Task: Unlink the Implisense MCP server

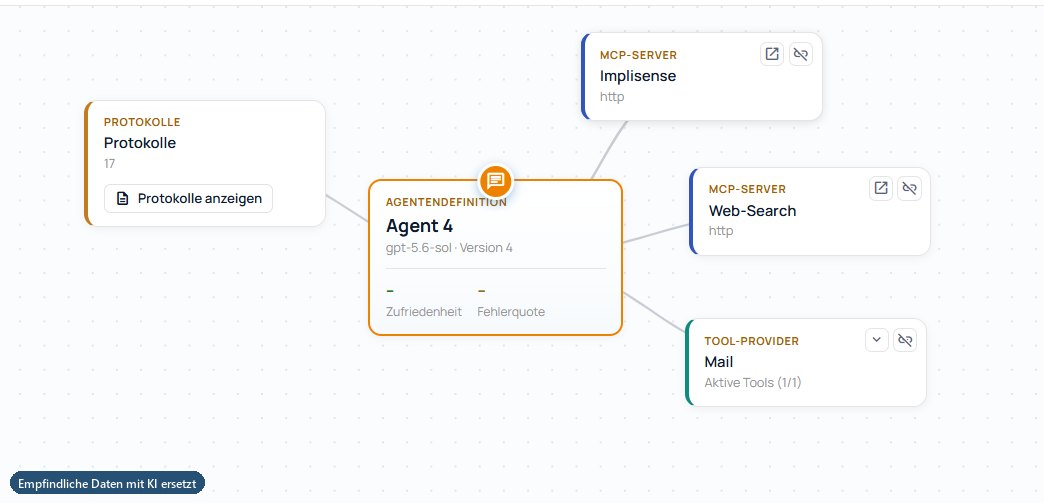Action: [x=801, y=54]
